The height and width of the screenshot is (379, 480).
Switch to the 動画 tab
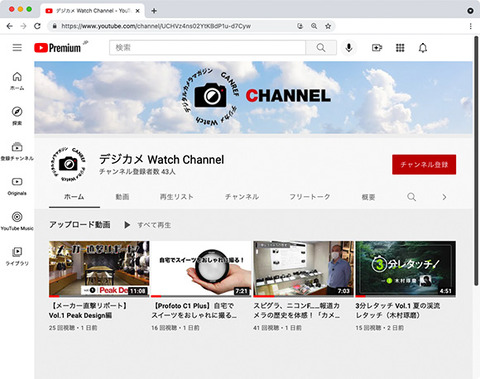pos(122,197)
